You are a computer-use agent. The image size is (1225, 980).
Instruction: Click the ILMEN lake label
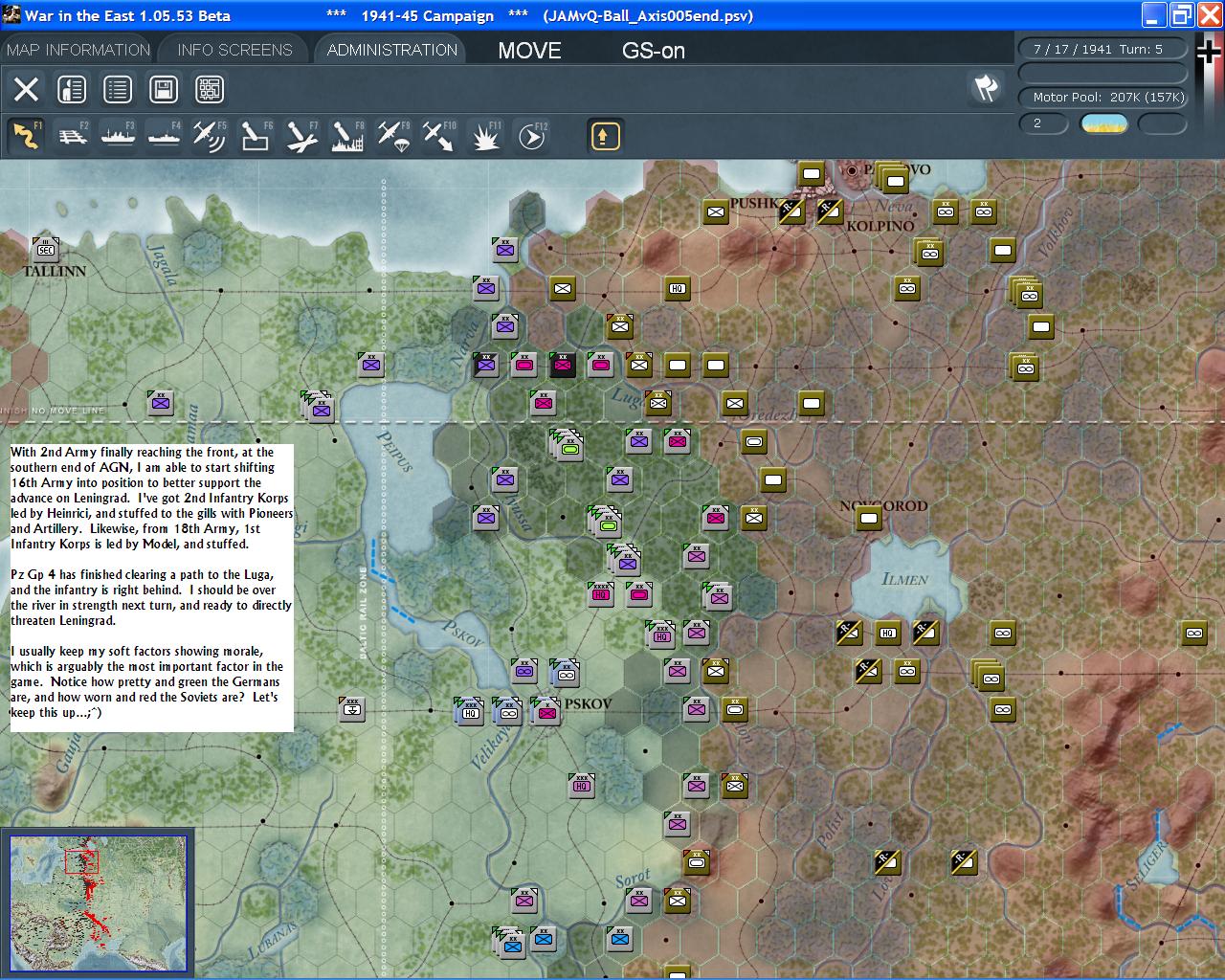(904, 579)
